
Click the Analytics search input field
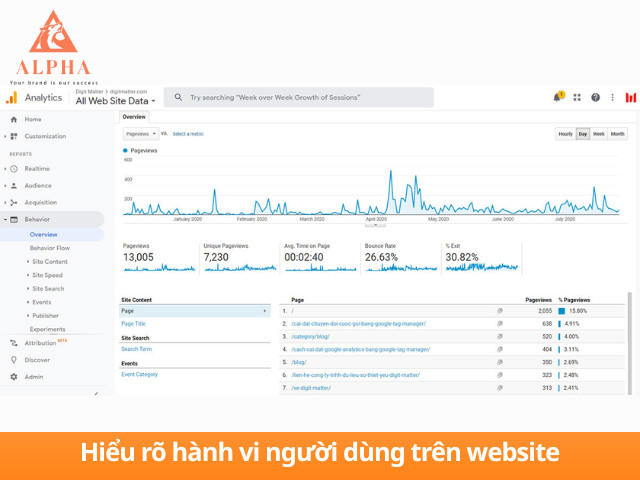coord(299,97)
